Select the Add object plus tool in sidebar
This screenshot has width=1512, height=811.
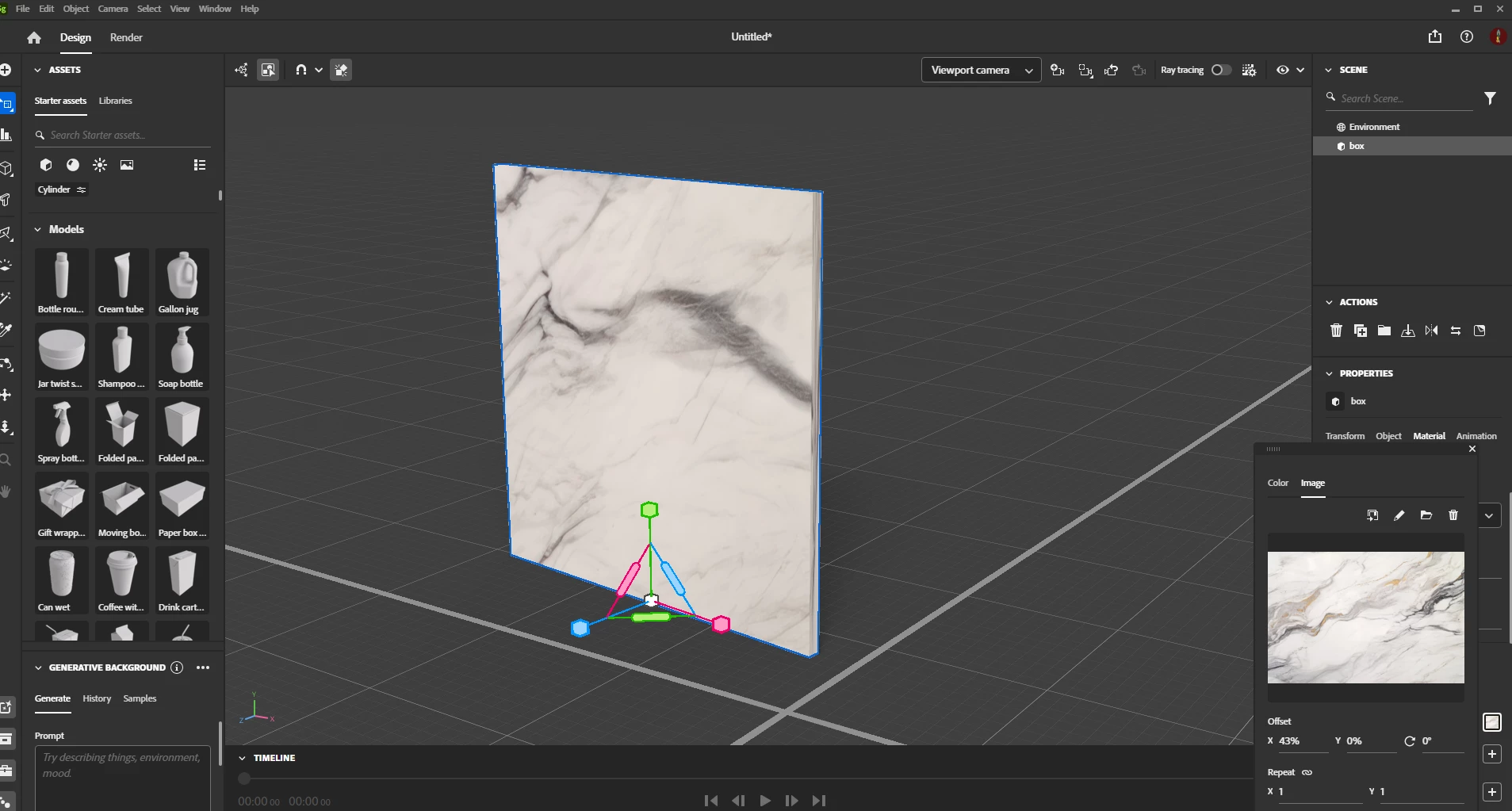pyautogui.click(x=6, y=70)
